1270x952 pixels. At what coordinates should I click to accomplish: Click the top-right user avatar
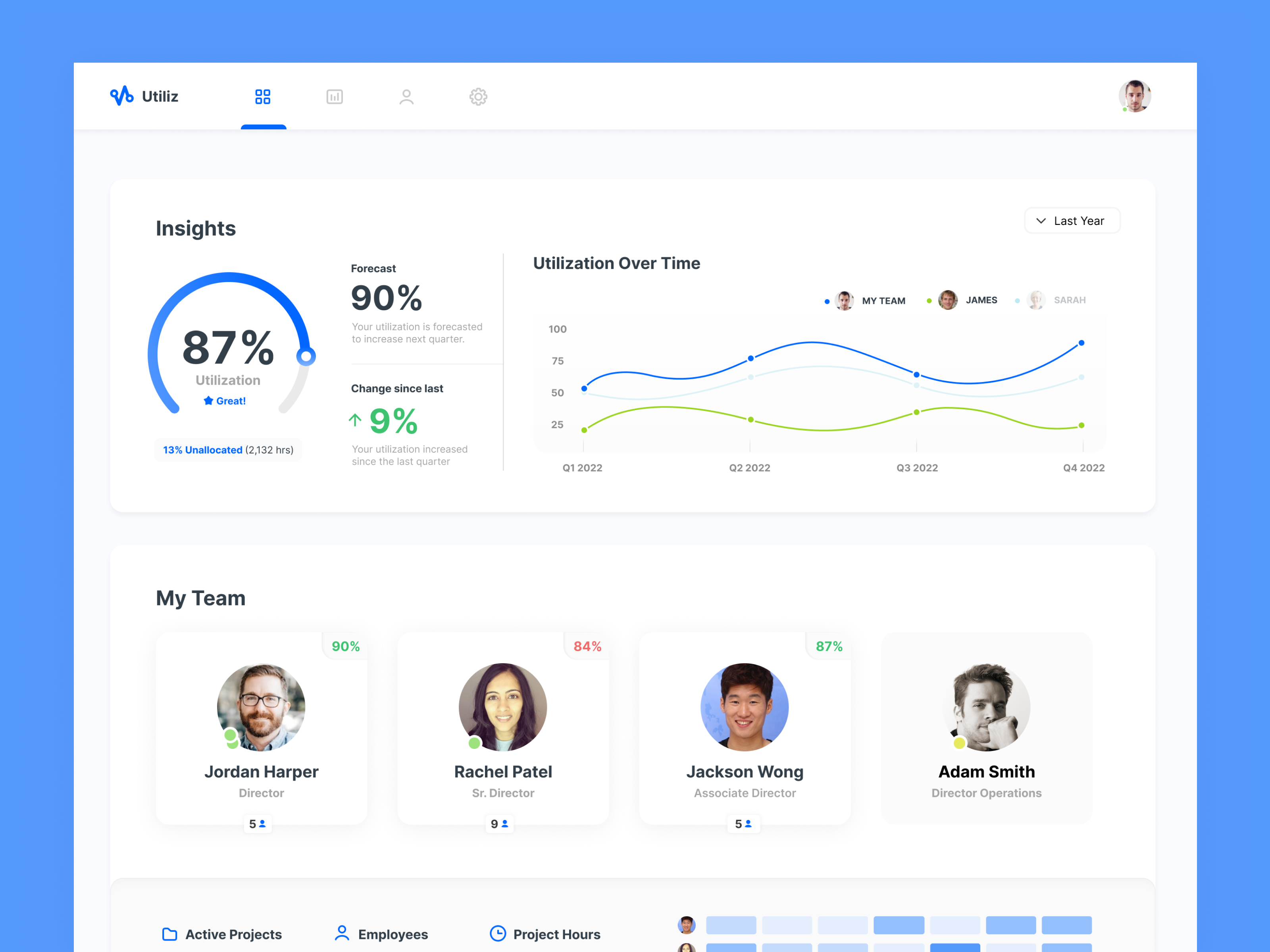1135,96
